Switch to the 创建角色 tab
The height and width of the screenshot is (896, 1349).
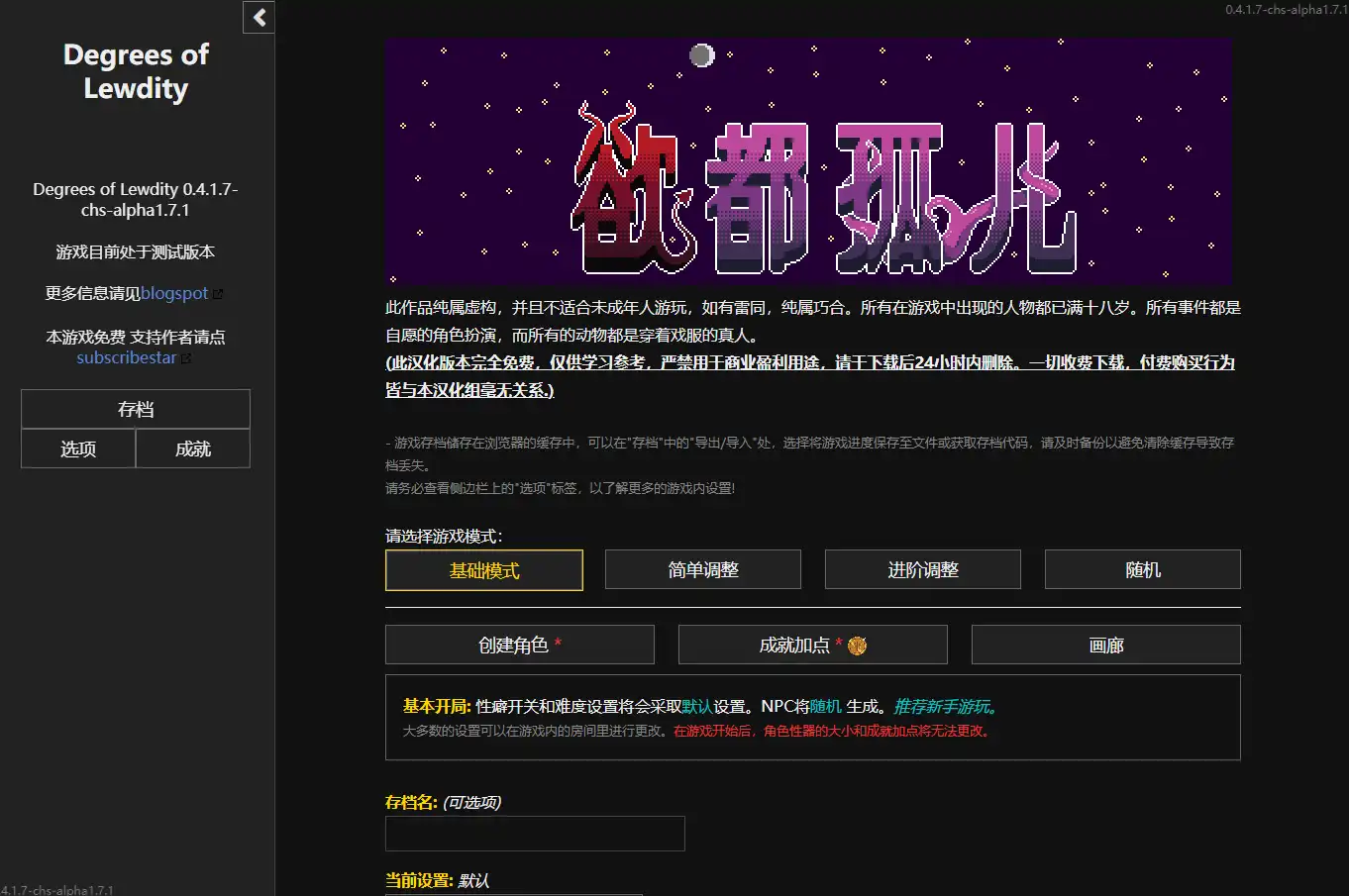pos(520,645)
